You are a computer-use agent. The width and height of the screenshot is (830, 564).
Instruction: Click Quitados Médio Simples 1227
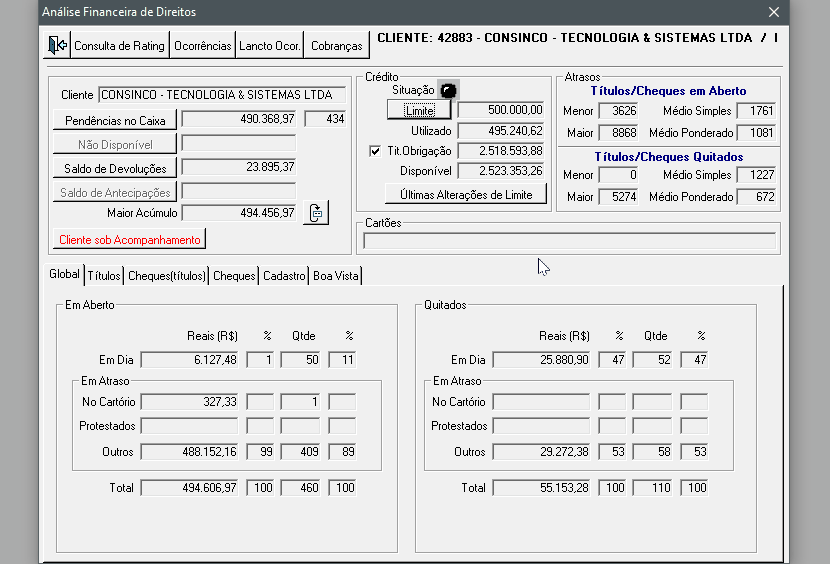tap(756, 175)
